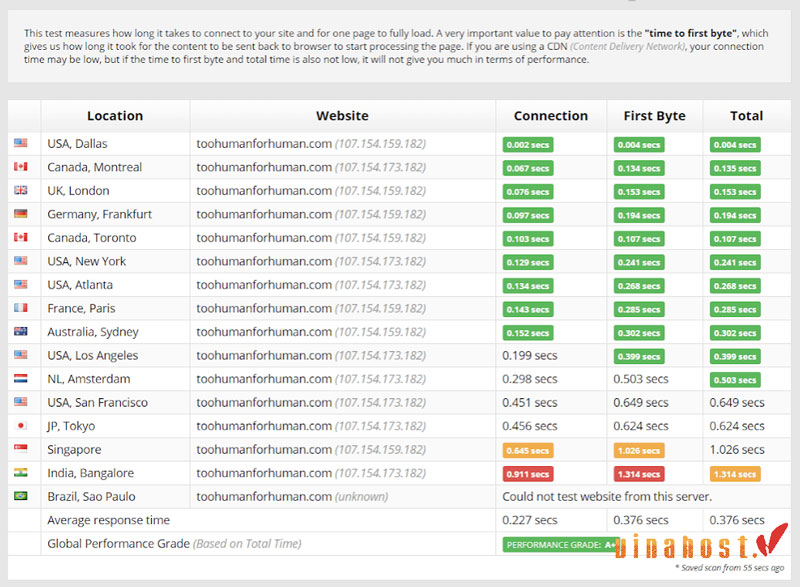Open toohumanforhuman.com link in Dallas row

[x=264, y=144]
